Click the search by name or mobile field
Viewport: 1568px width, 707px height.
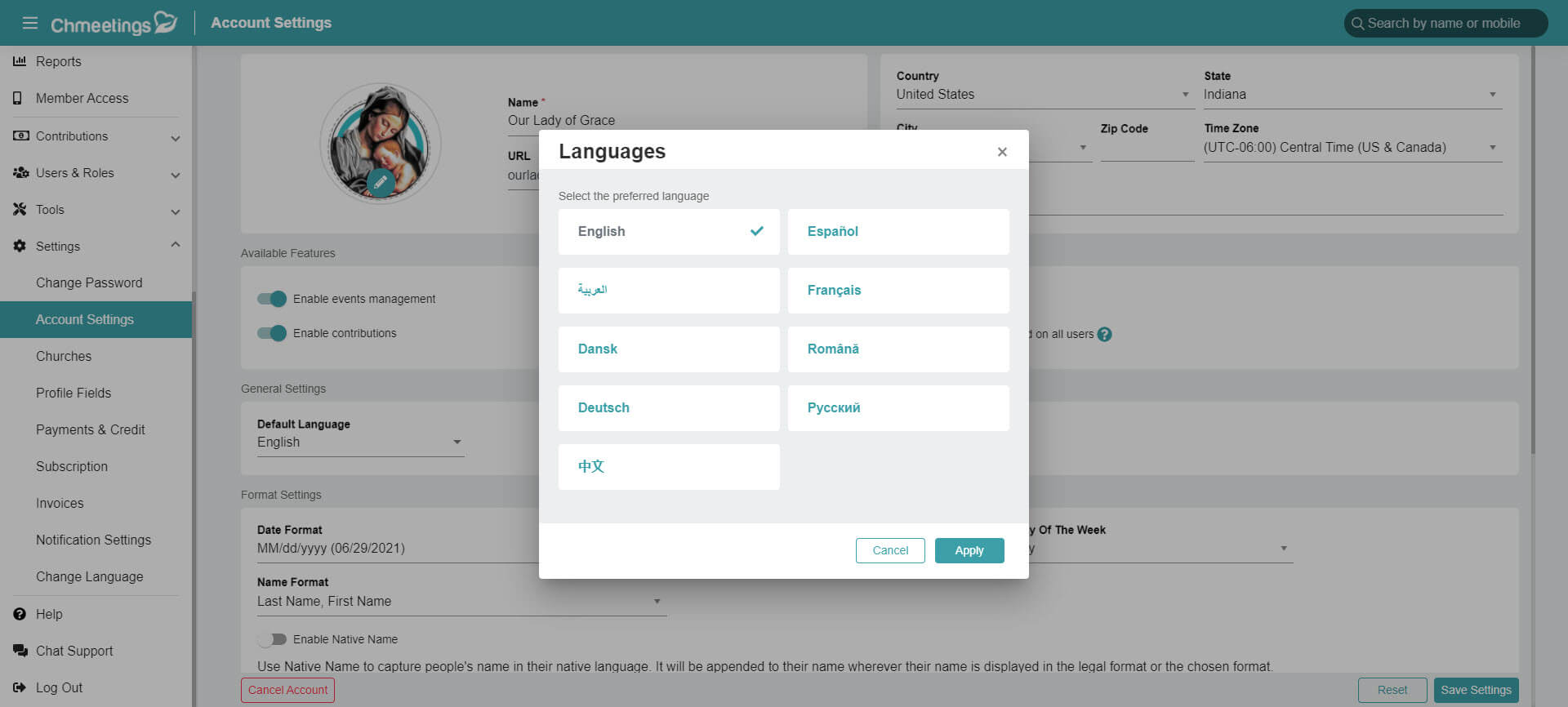point(1445,24)
